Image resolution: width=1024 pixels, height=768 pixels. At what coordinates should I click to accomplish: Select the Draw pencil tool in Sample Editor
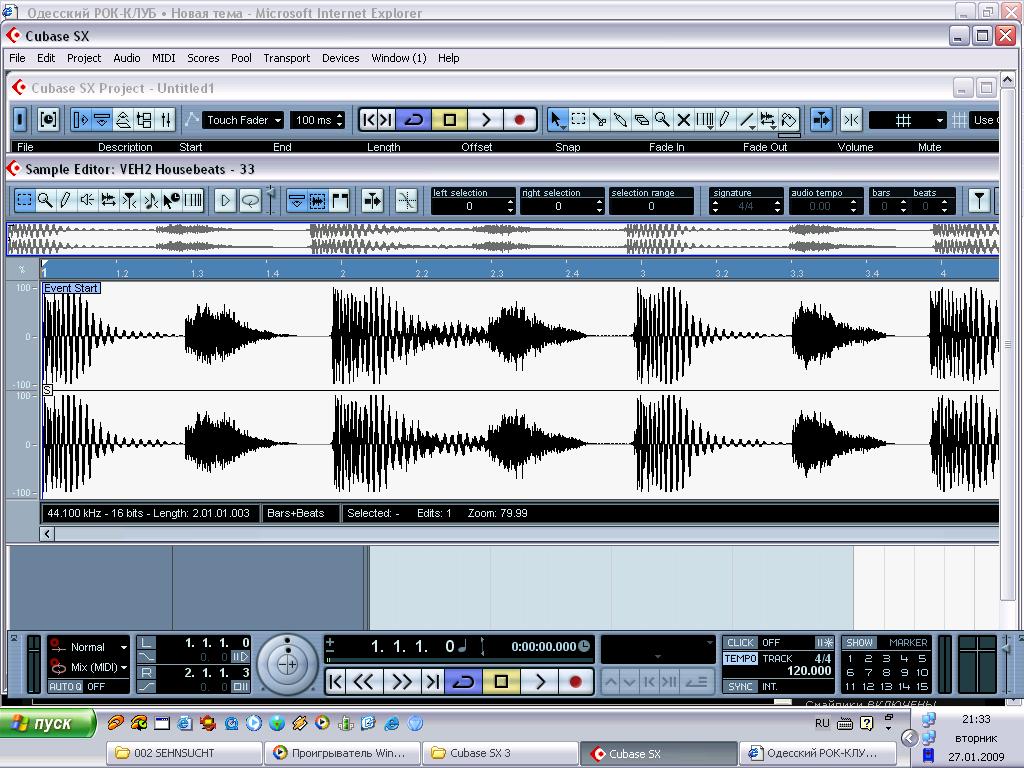(66, 200)
